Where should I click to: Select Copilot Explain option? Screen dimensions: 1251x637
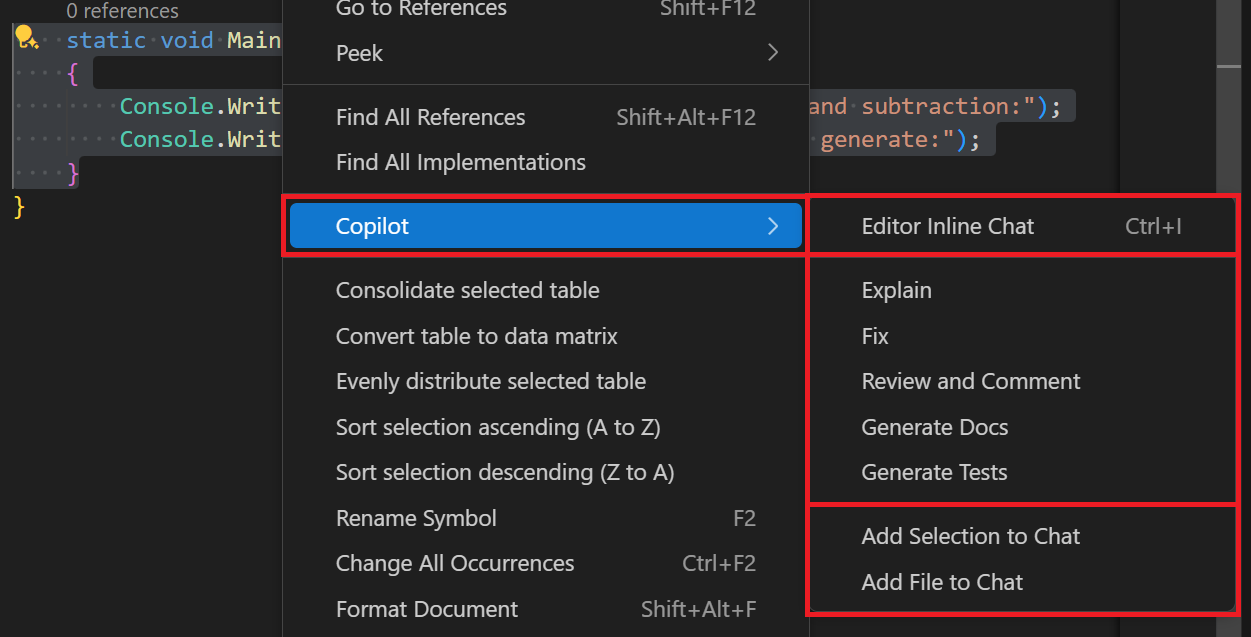pos(1022,290)
